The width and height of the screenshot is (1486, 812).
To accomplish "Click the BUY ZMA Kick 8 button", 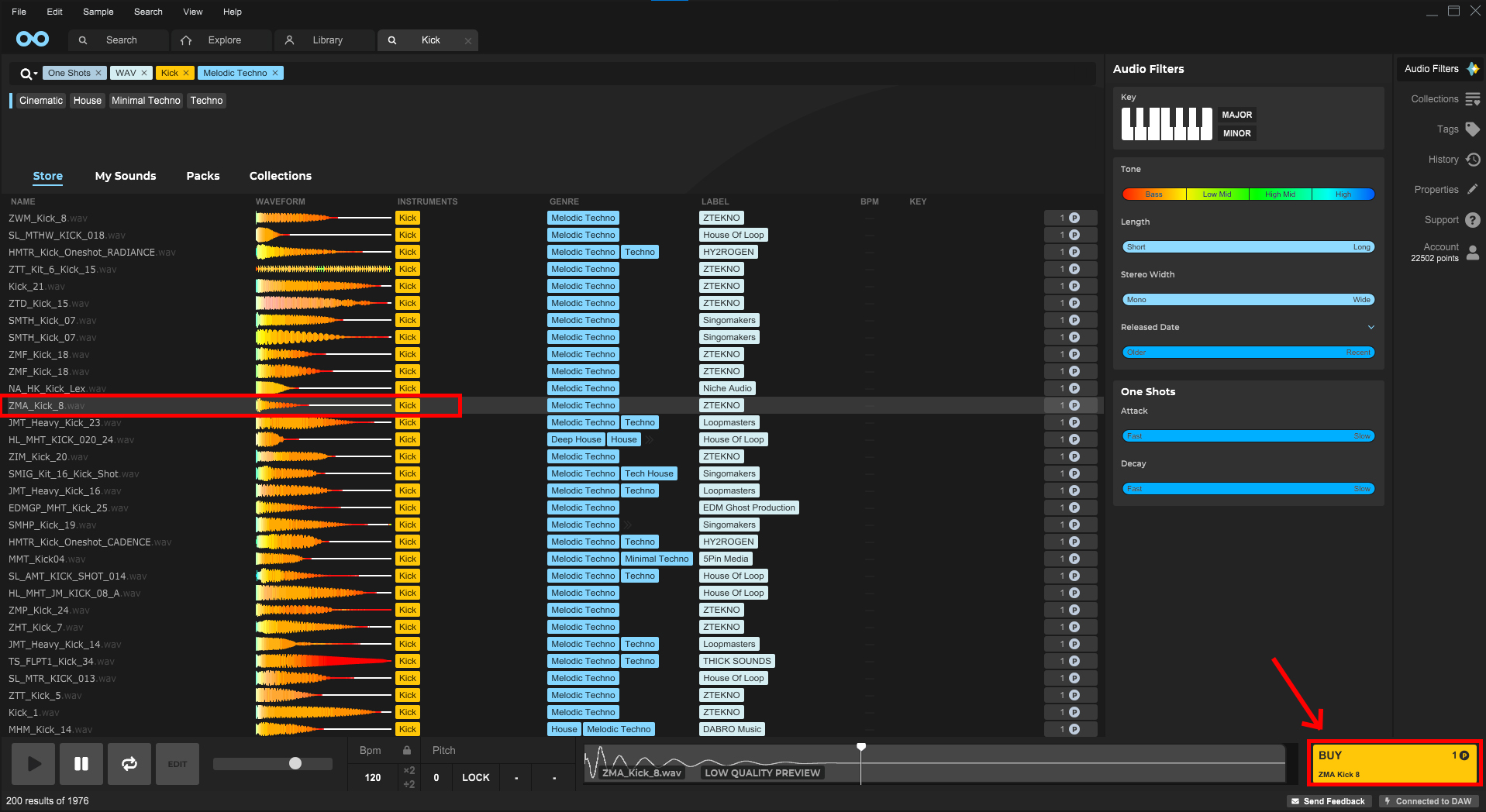I will [1395, 764].
